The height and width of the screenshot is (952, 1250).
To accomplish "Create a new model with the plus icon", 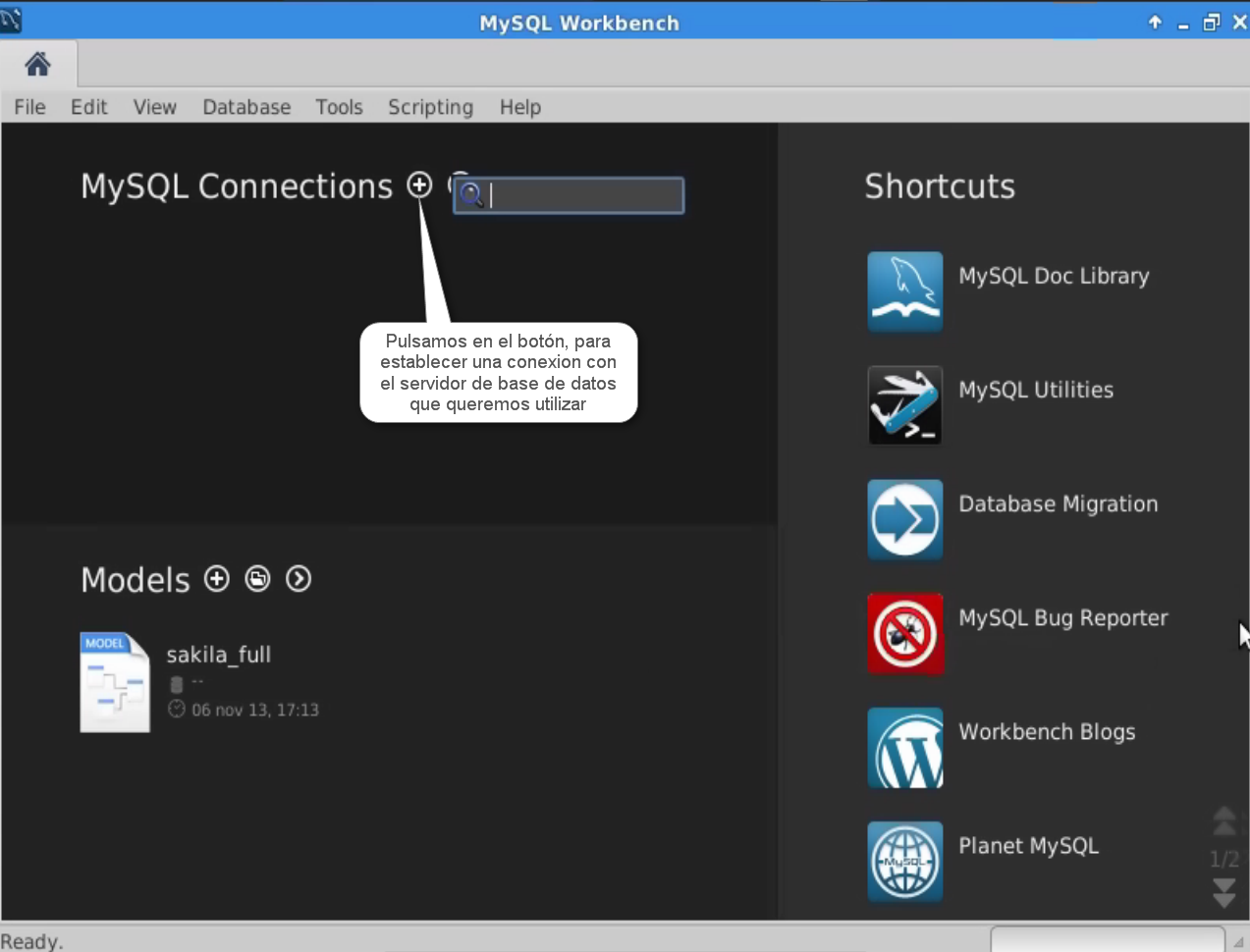I will point(216,579).
